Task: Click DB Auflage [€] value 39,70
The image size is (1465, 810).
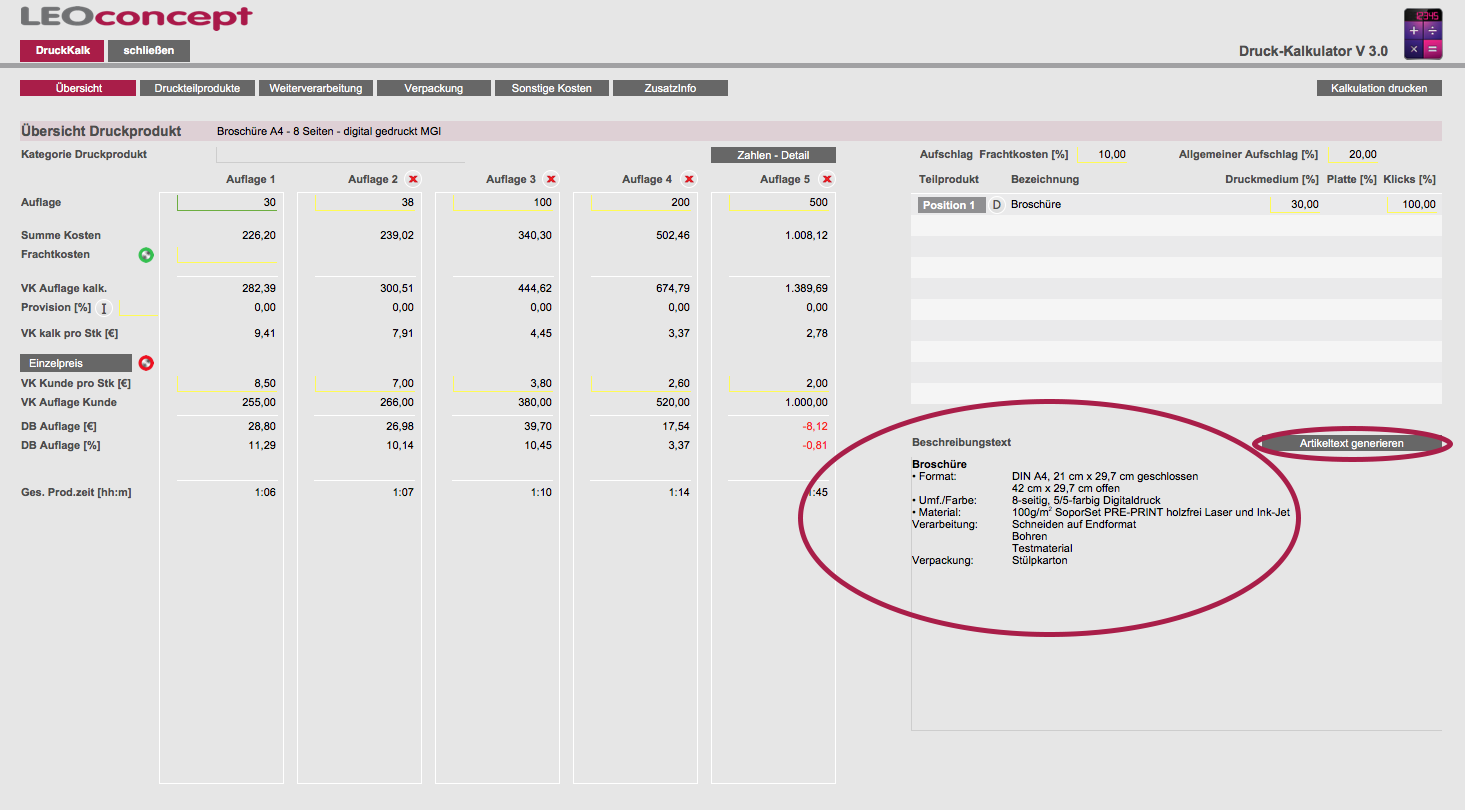Action: [x=537, y=426]
